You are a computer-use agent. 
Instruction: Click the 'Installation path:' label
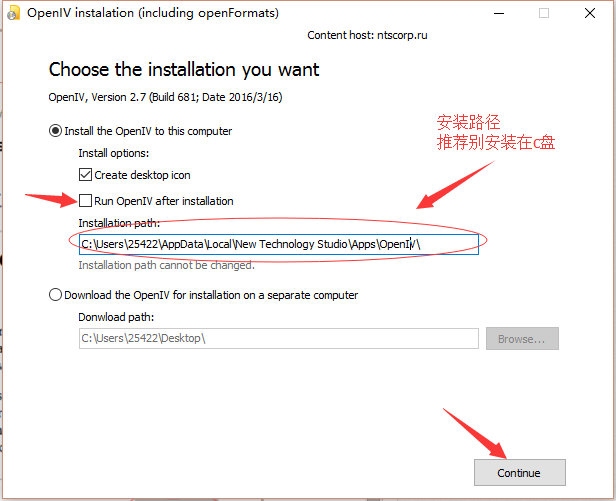[x=119, y=223]
